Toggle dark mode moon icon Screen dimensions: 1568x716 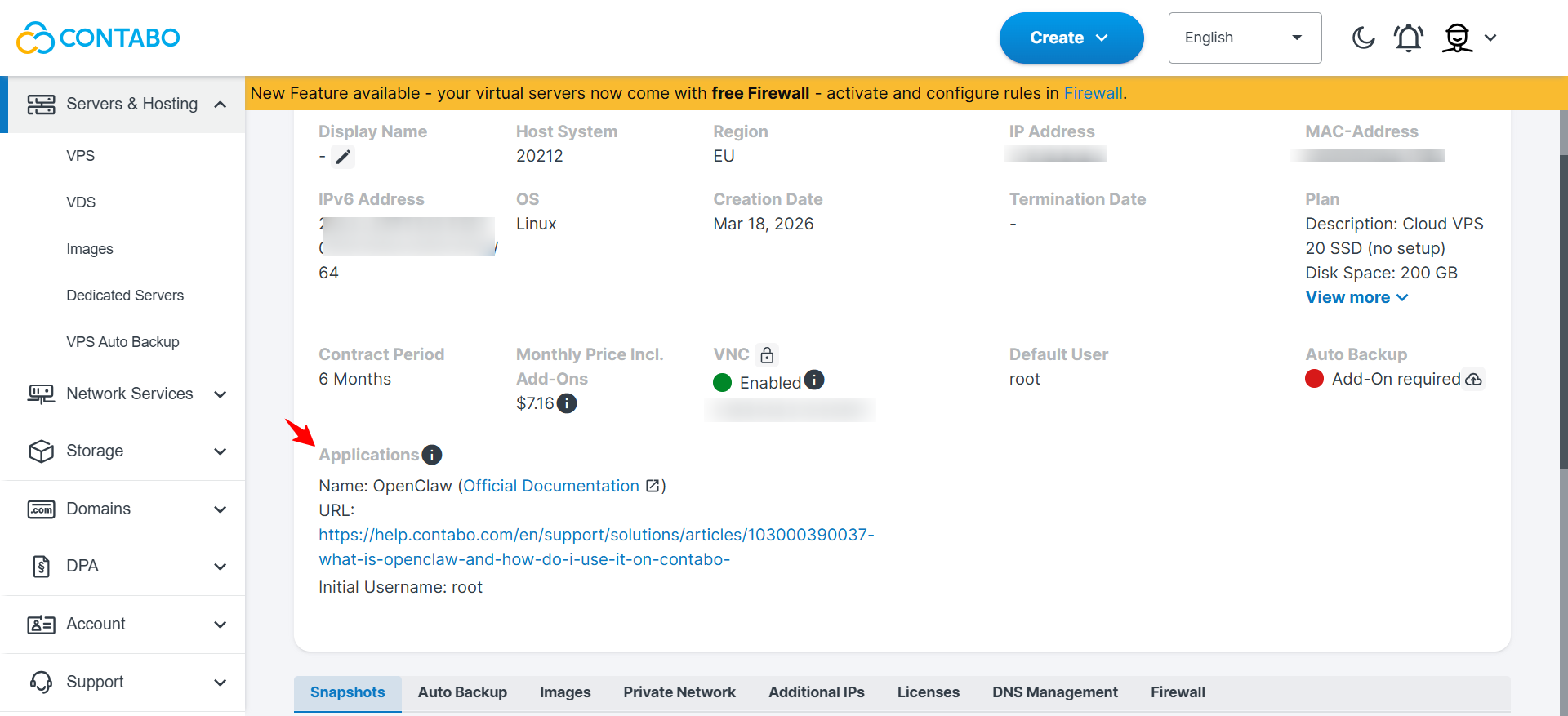[1363, 38]
